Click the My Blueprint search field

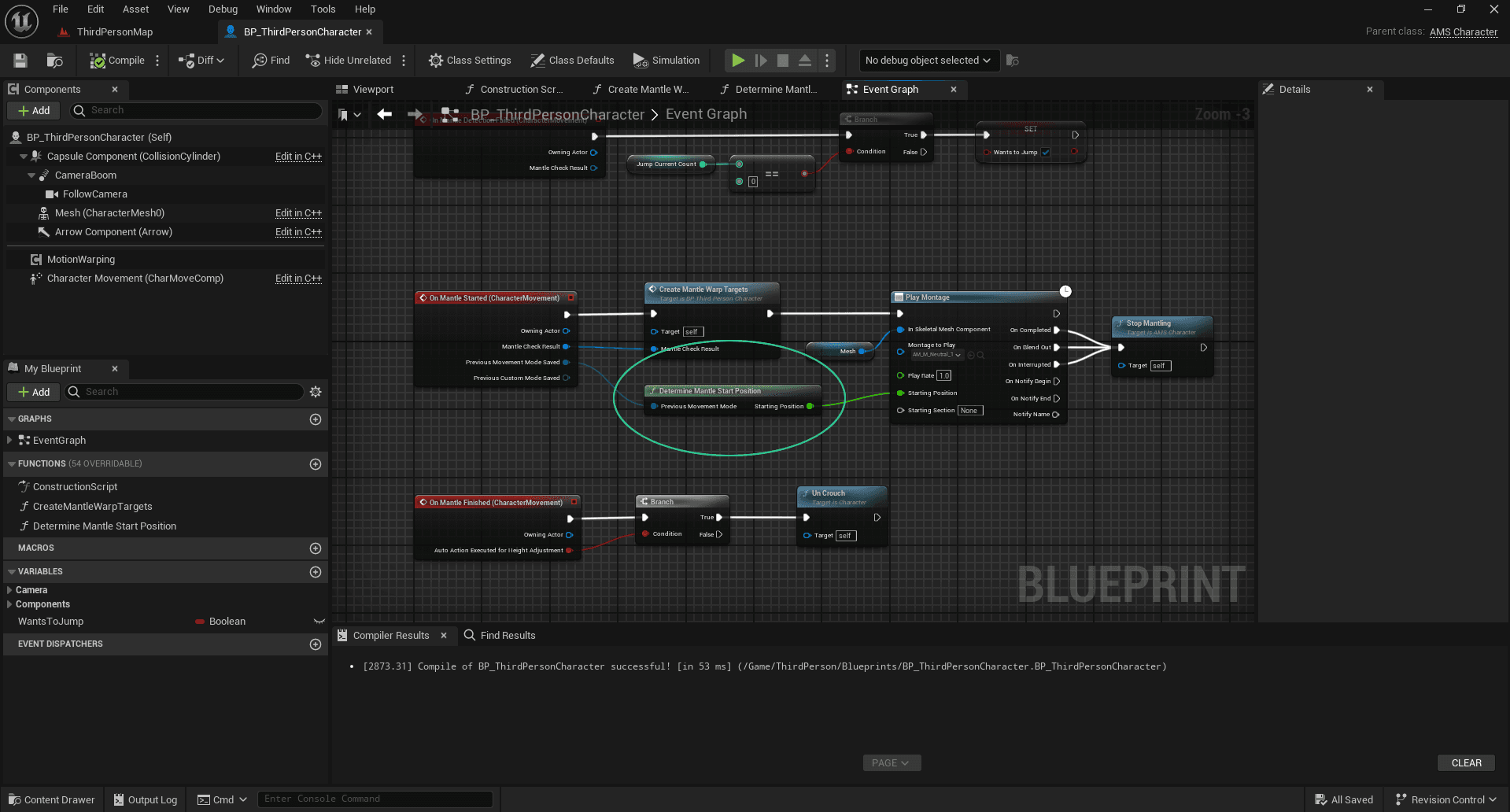click(184, 392)
